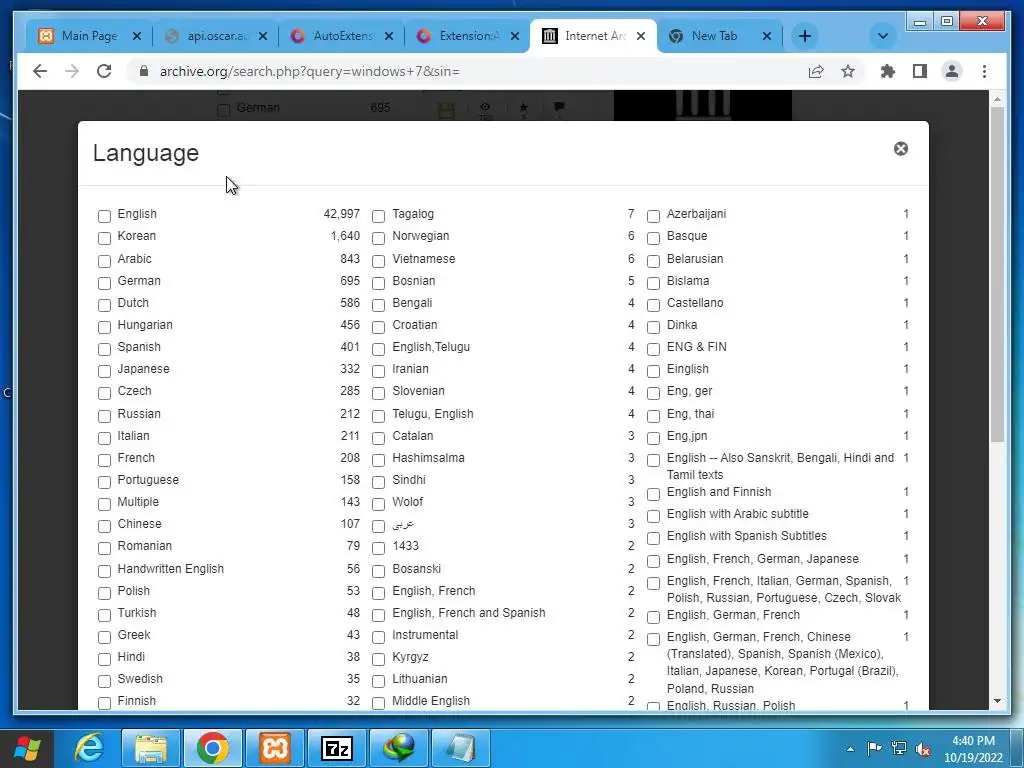Screen dimensions: 1024x768
Task: Click the Spanish language label
Action: point(139,347)
